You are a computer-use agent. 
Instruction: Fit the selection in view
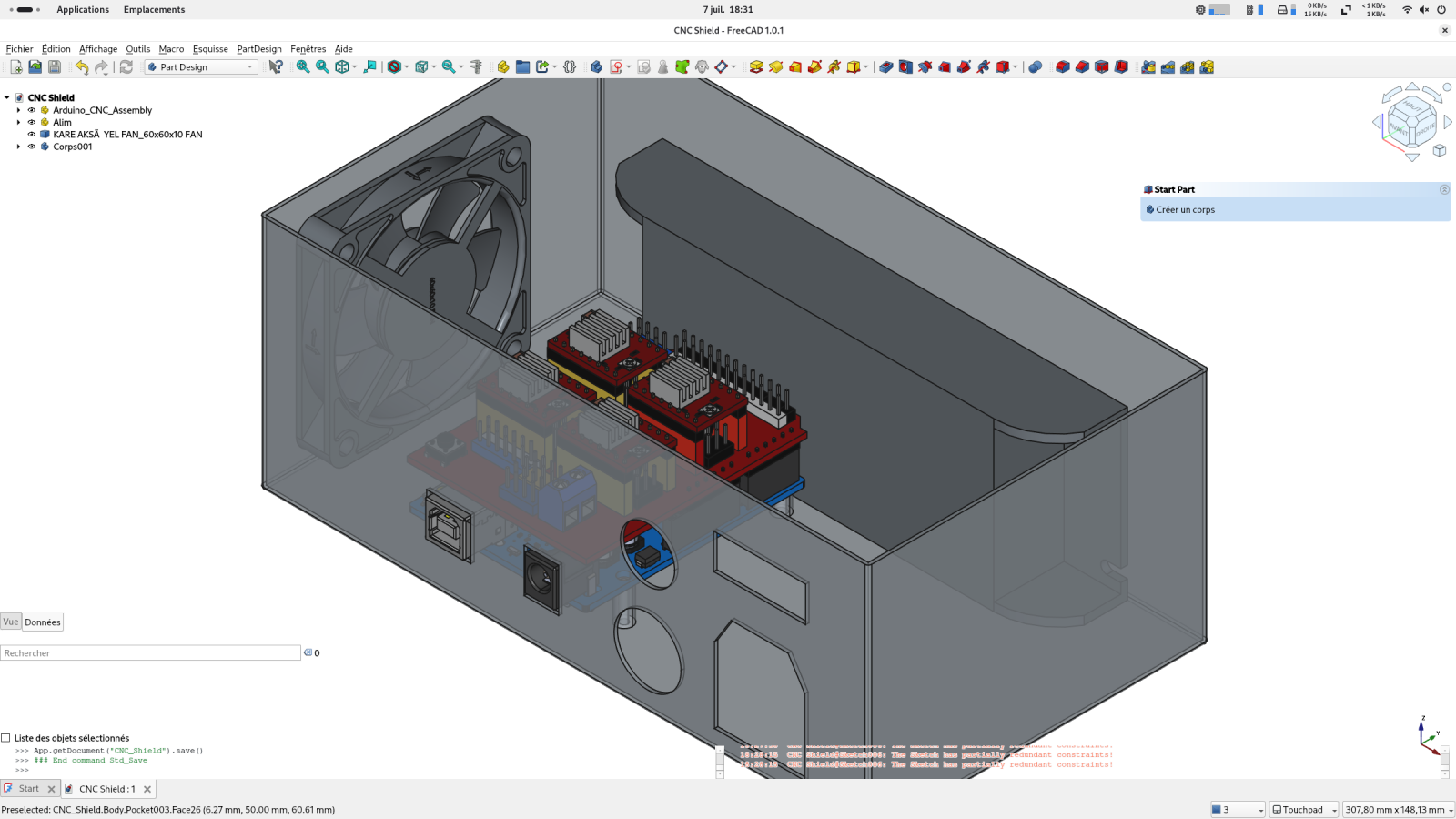[322, 66]
